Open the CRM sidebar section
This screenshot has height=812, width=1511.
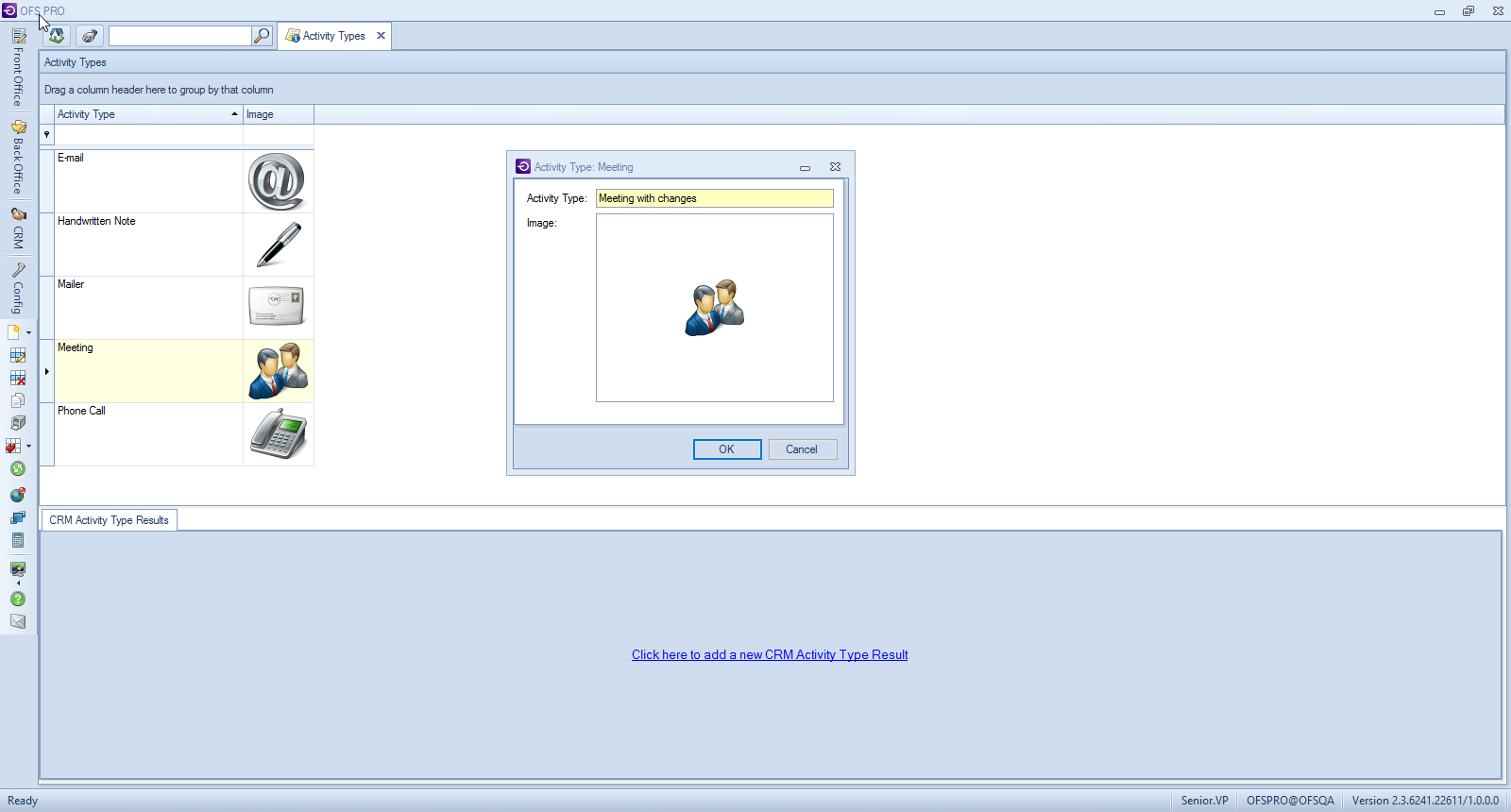(18, 228)
